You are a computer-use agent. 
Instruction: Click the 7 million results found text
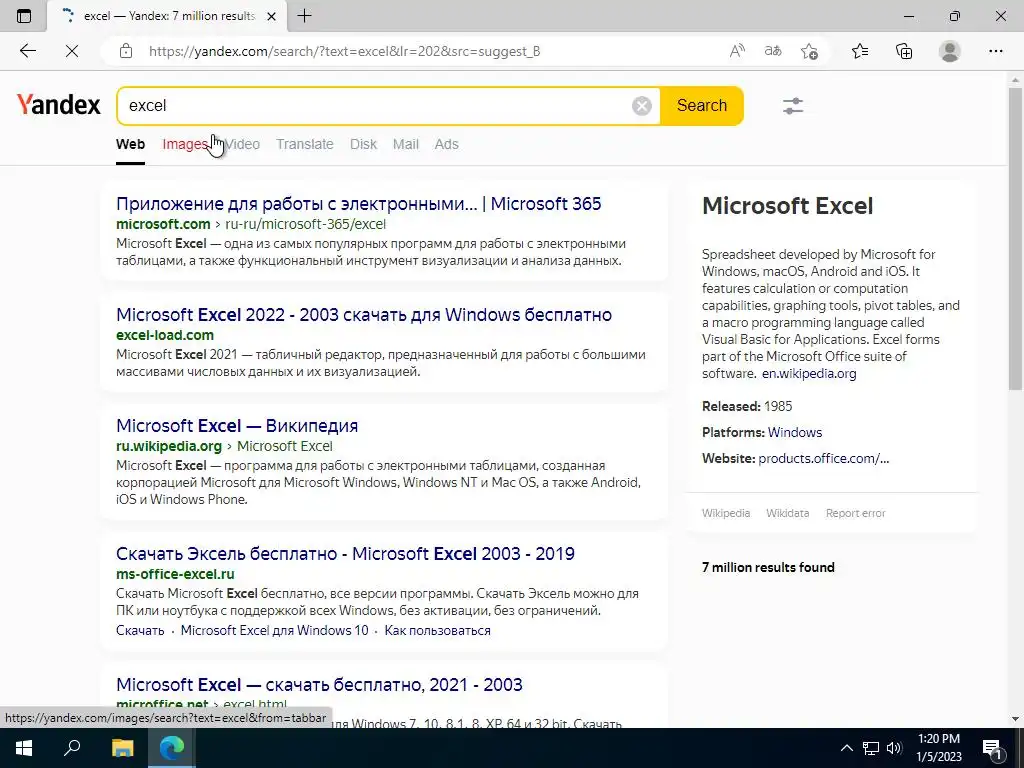[x=768, y=568]
